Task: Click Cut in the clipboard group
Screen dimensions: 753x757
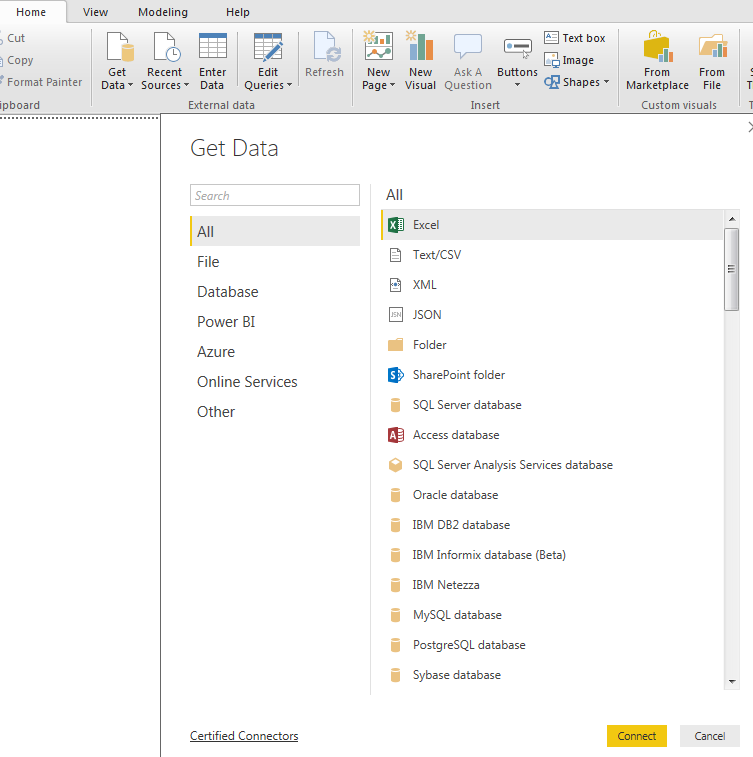Action: coord(13,38)
